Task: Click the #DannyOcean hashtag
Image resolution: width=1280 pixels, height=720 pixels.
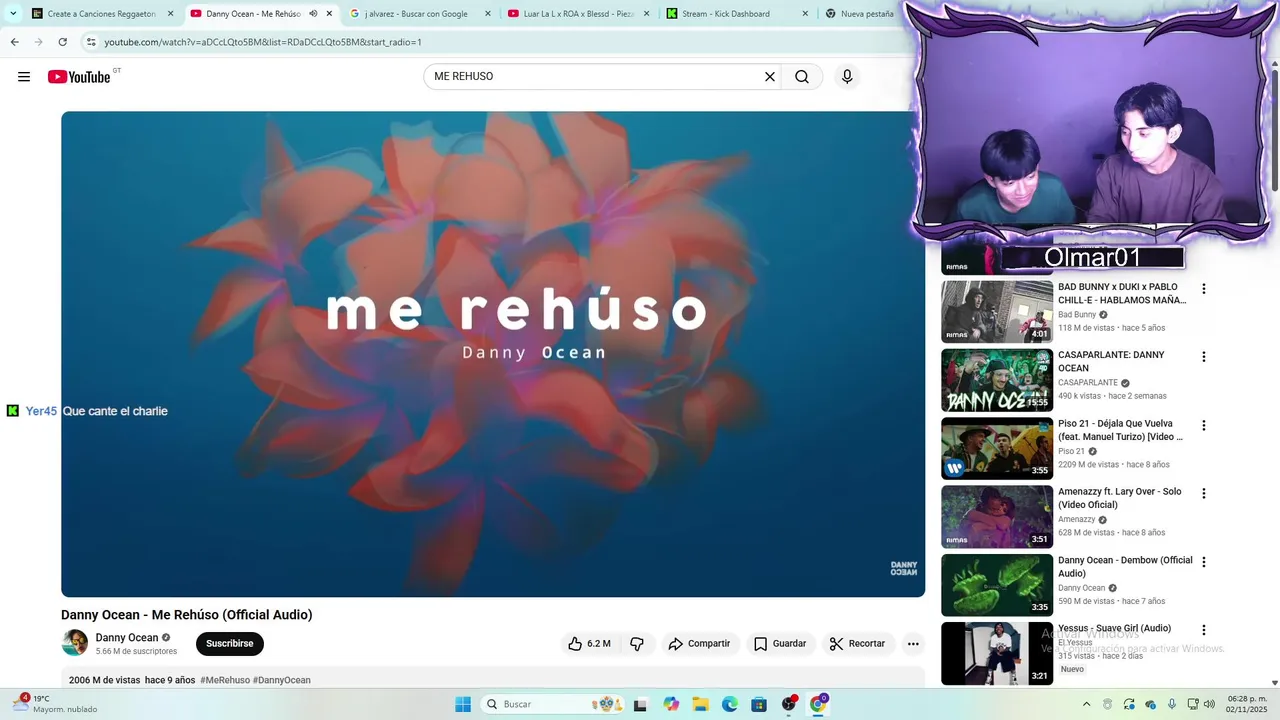Action: pos(282,680)
